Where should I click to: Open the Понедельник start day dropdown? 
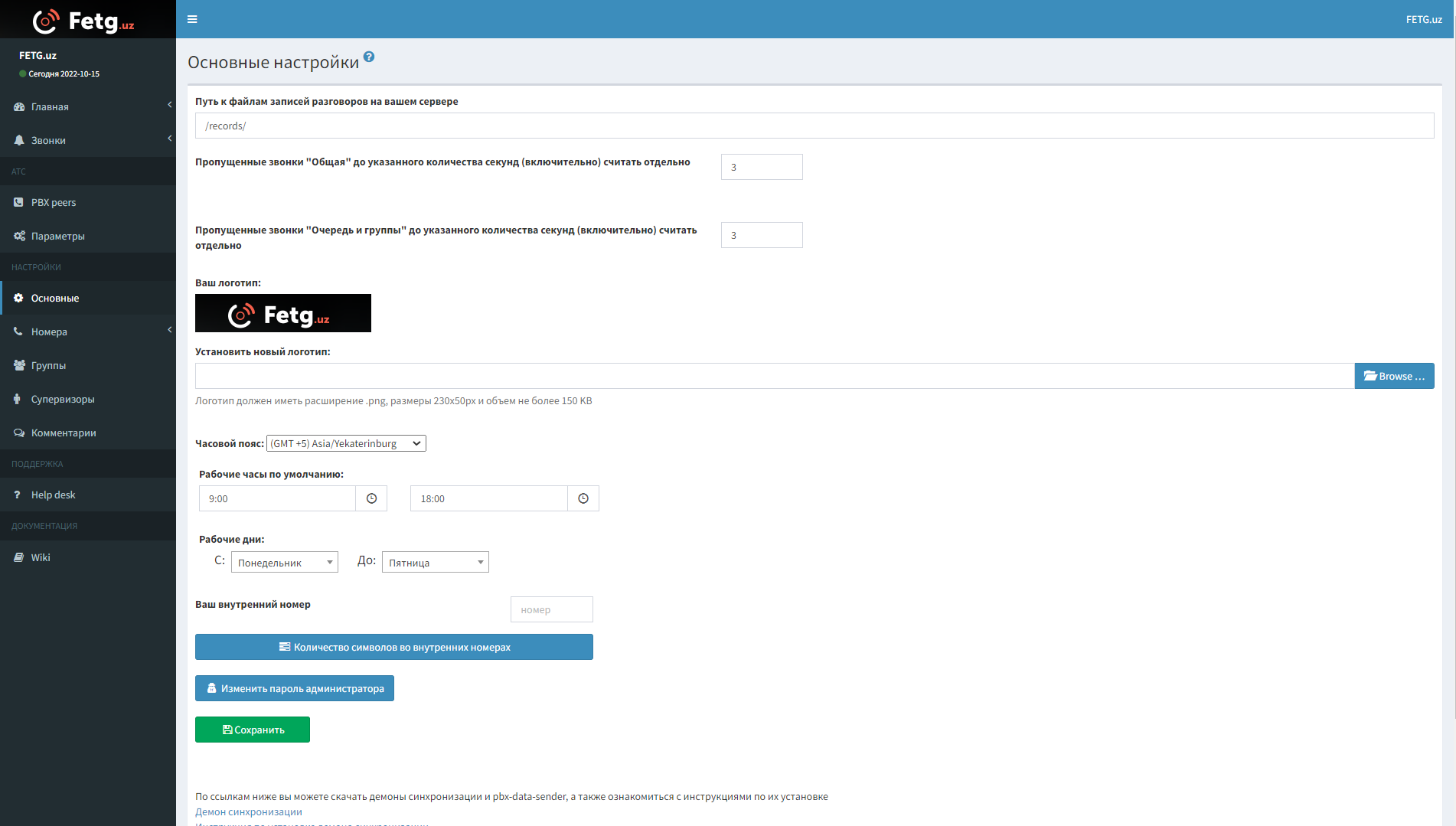[284, 563]
